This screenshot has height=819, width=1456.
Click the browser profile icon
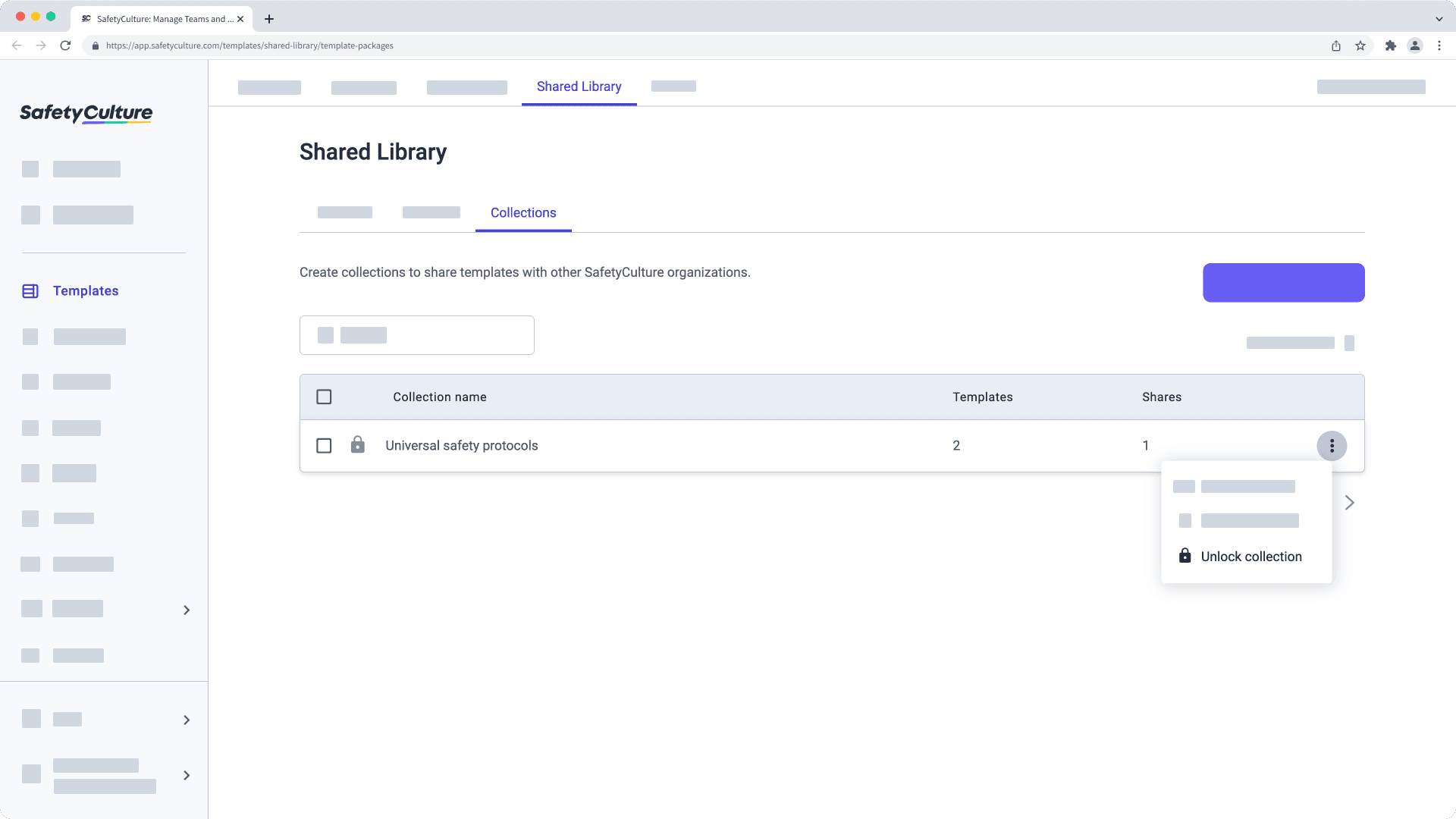1416,45
